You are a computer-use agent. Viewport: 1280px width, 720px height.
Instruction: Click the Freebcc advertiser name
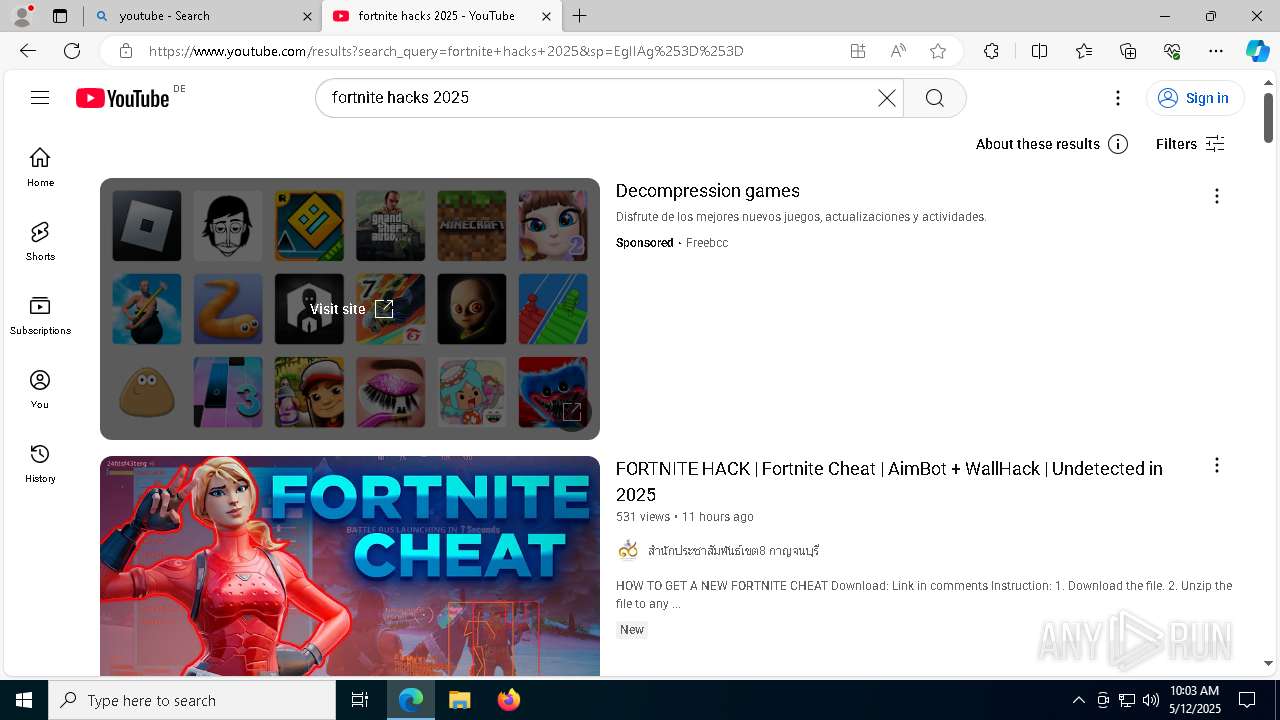[707, 243]
